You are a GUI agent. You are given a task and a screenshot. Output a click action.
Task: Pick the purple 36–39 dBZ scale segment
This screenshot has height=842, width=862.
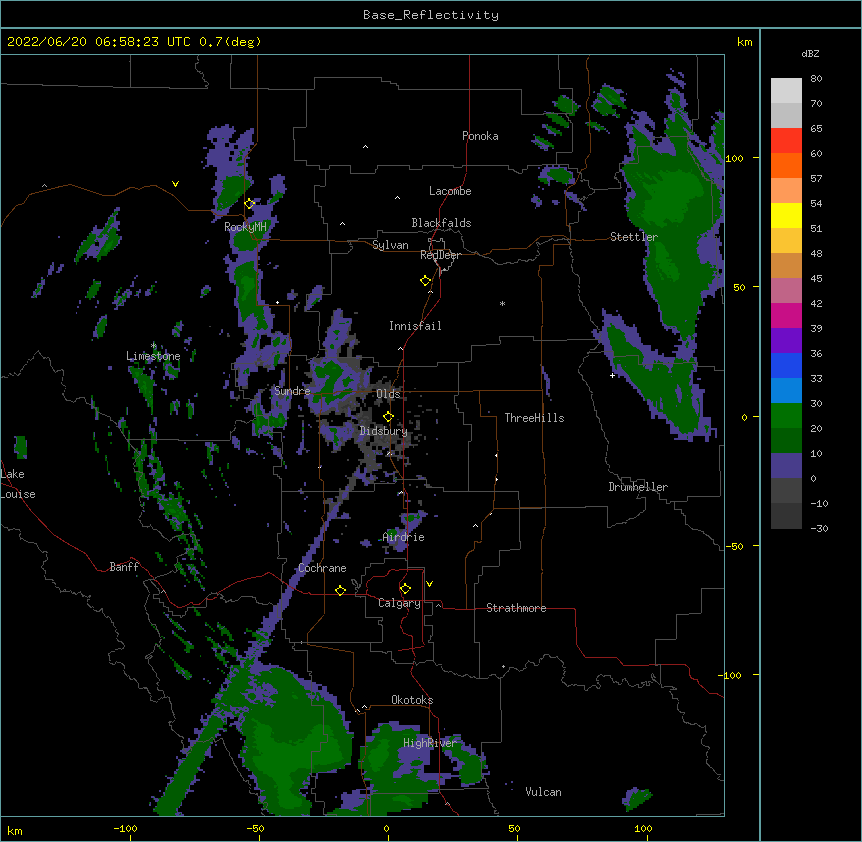coord(786,341)
